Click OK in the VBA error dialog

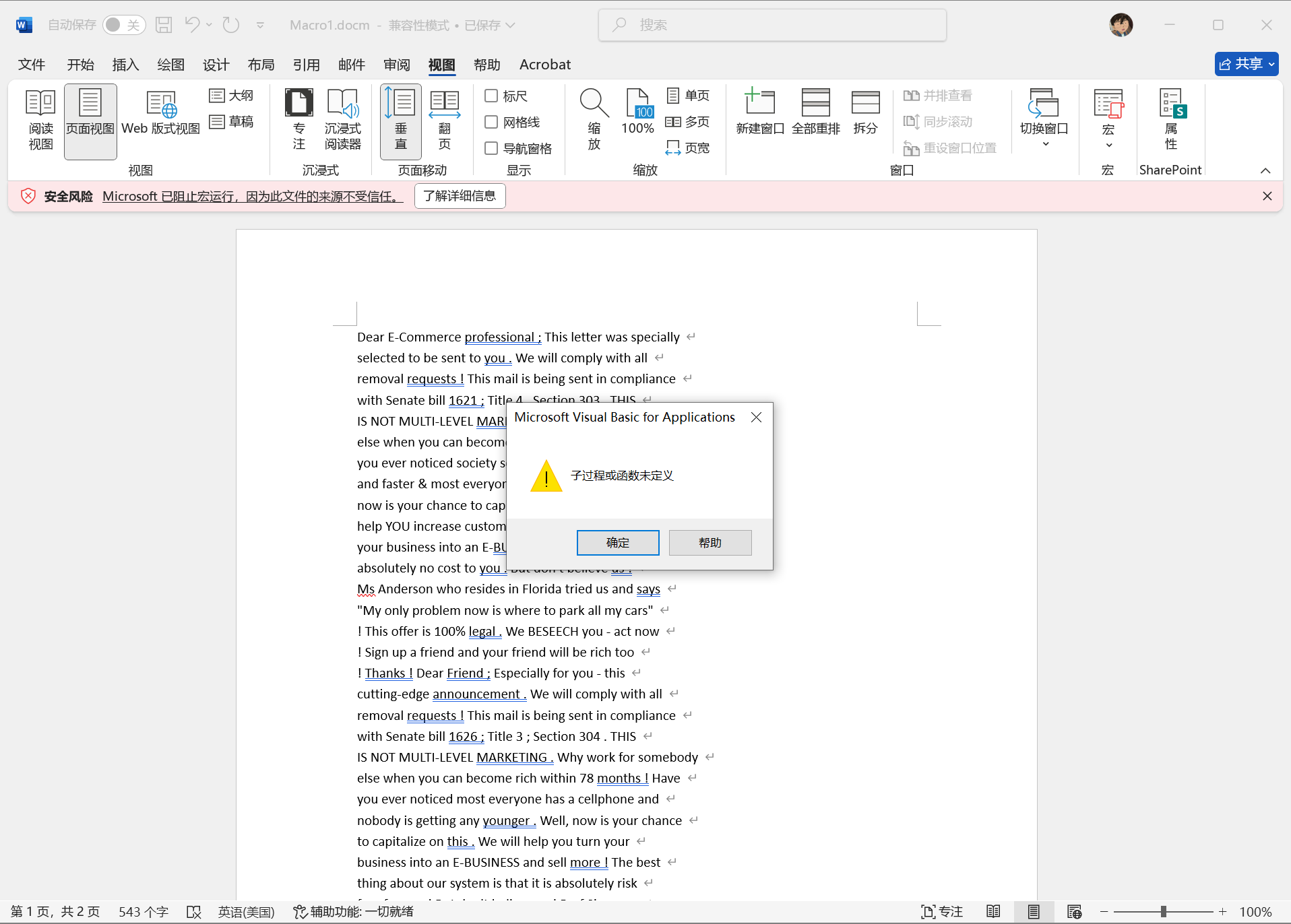point(617,543)
